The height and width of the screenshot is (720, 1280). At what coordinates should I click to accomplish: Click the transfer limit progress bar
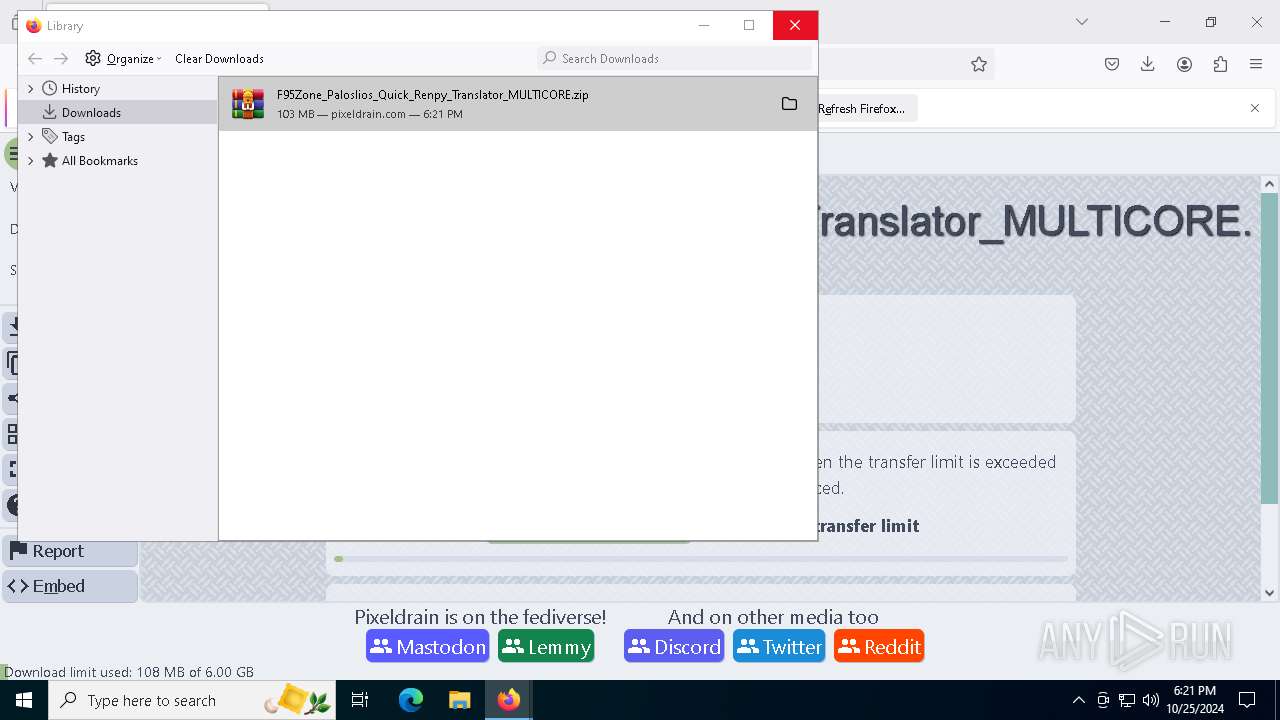[702, 559]
